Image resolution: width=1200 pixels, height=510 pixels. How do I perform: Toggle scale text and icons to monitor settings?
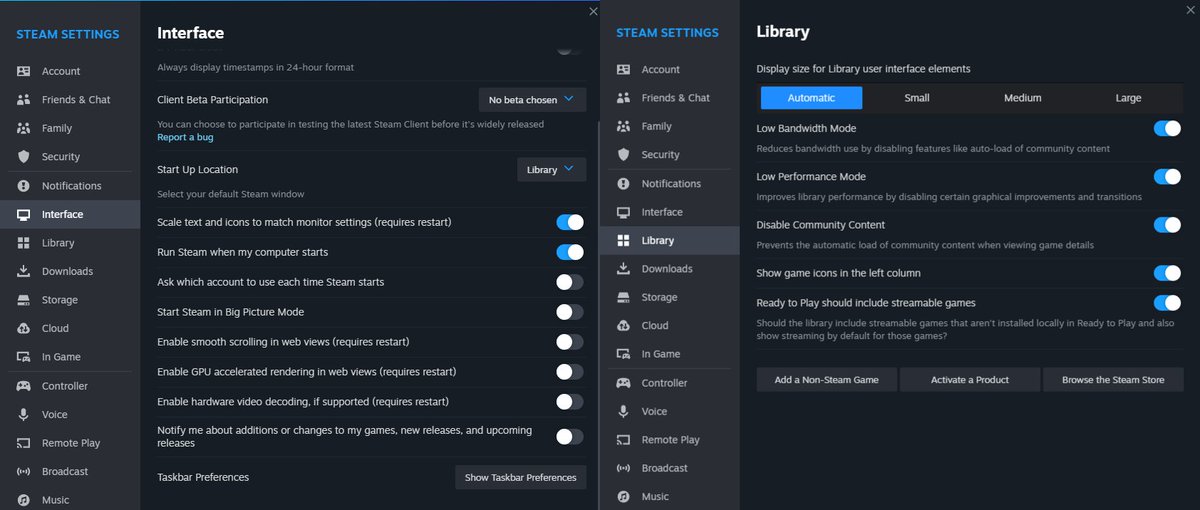(570, 222)
